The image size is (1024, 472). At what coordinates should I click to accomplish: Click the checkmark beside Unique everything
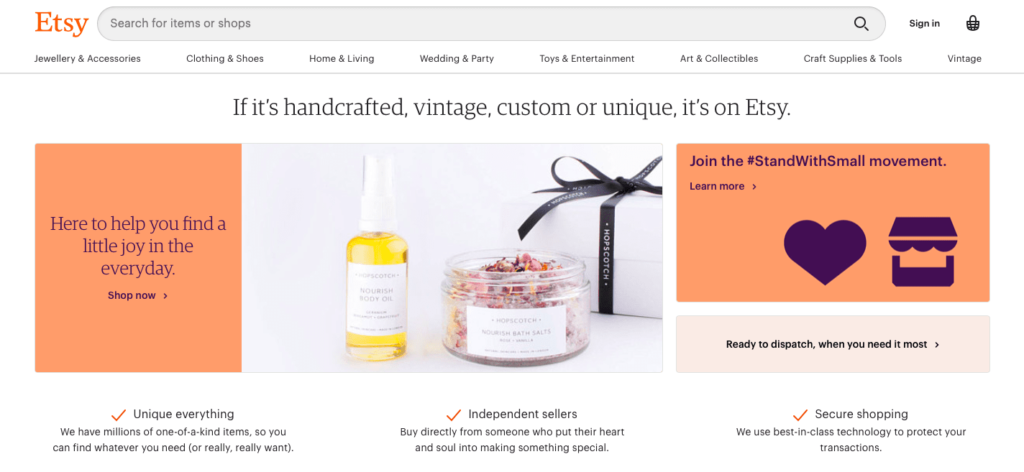point(119,415)
